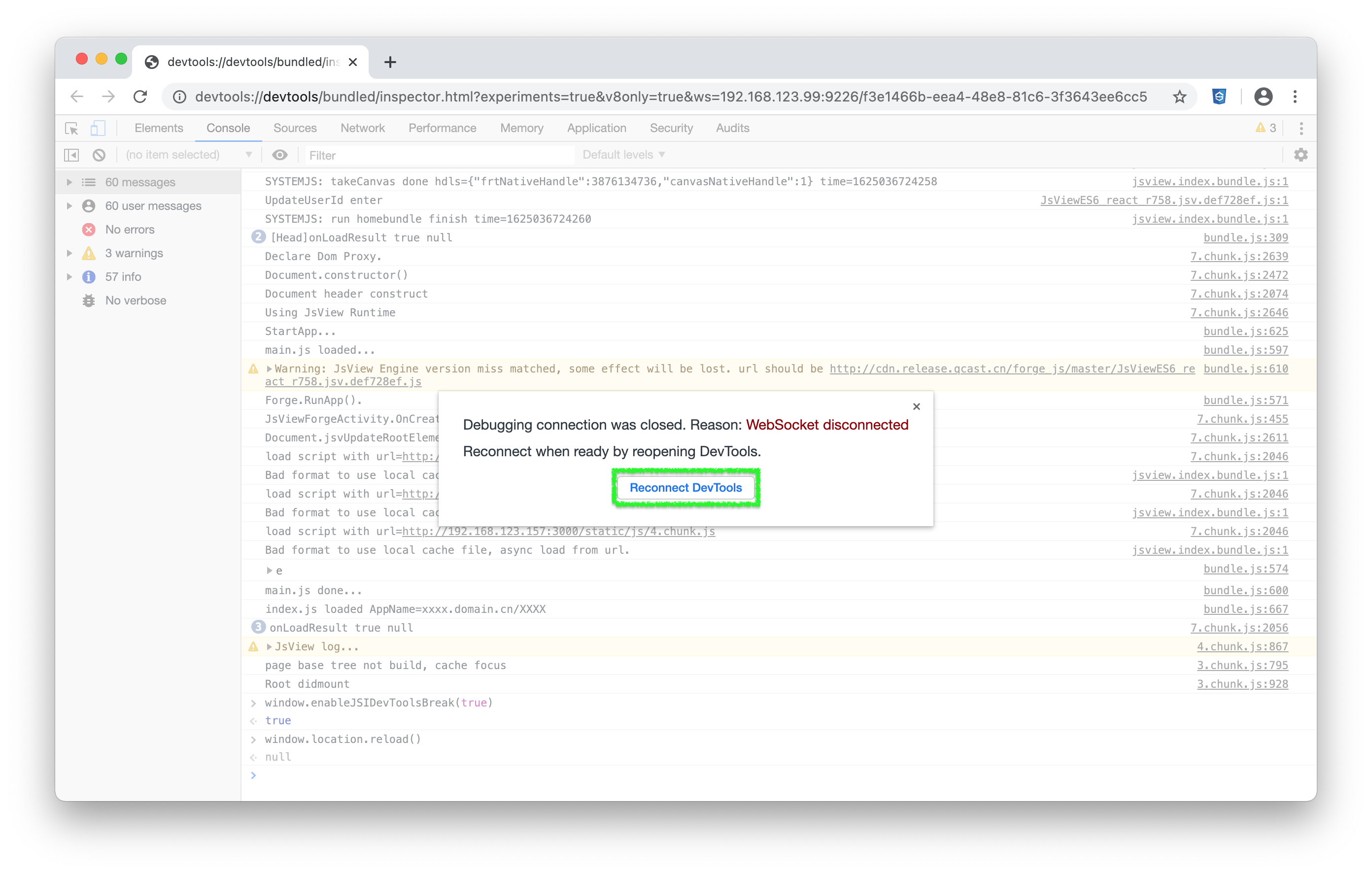The width and height of the screenshot is (1372, 874).
Task: Reload the page in browser toolbar
Action: click(140, 97)
